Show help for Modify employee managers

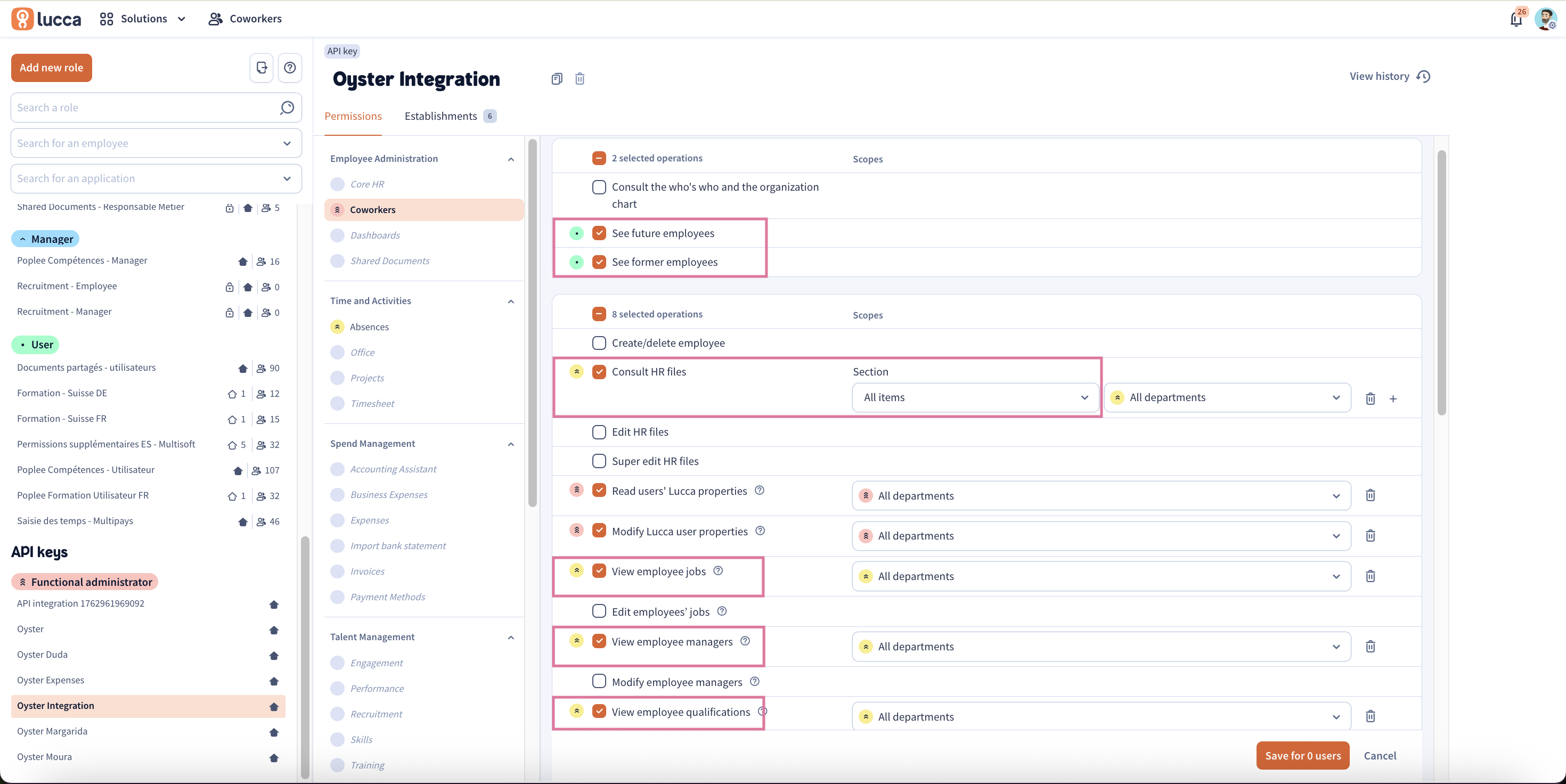pyautogui.click(x=754, y=681)
